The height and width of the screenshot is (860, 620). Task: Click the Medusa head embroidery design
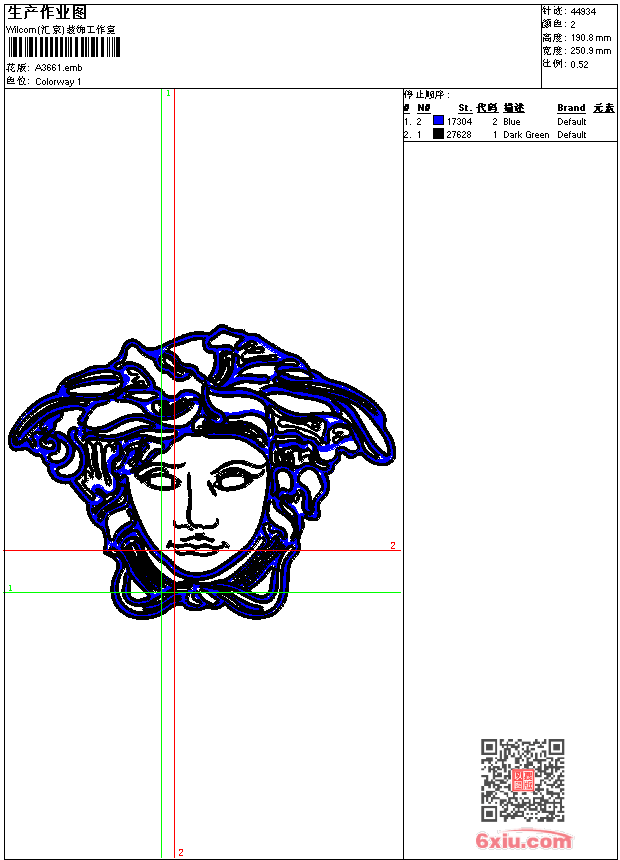click(x=201, y=472)
